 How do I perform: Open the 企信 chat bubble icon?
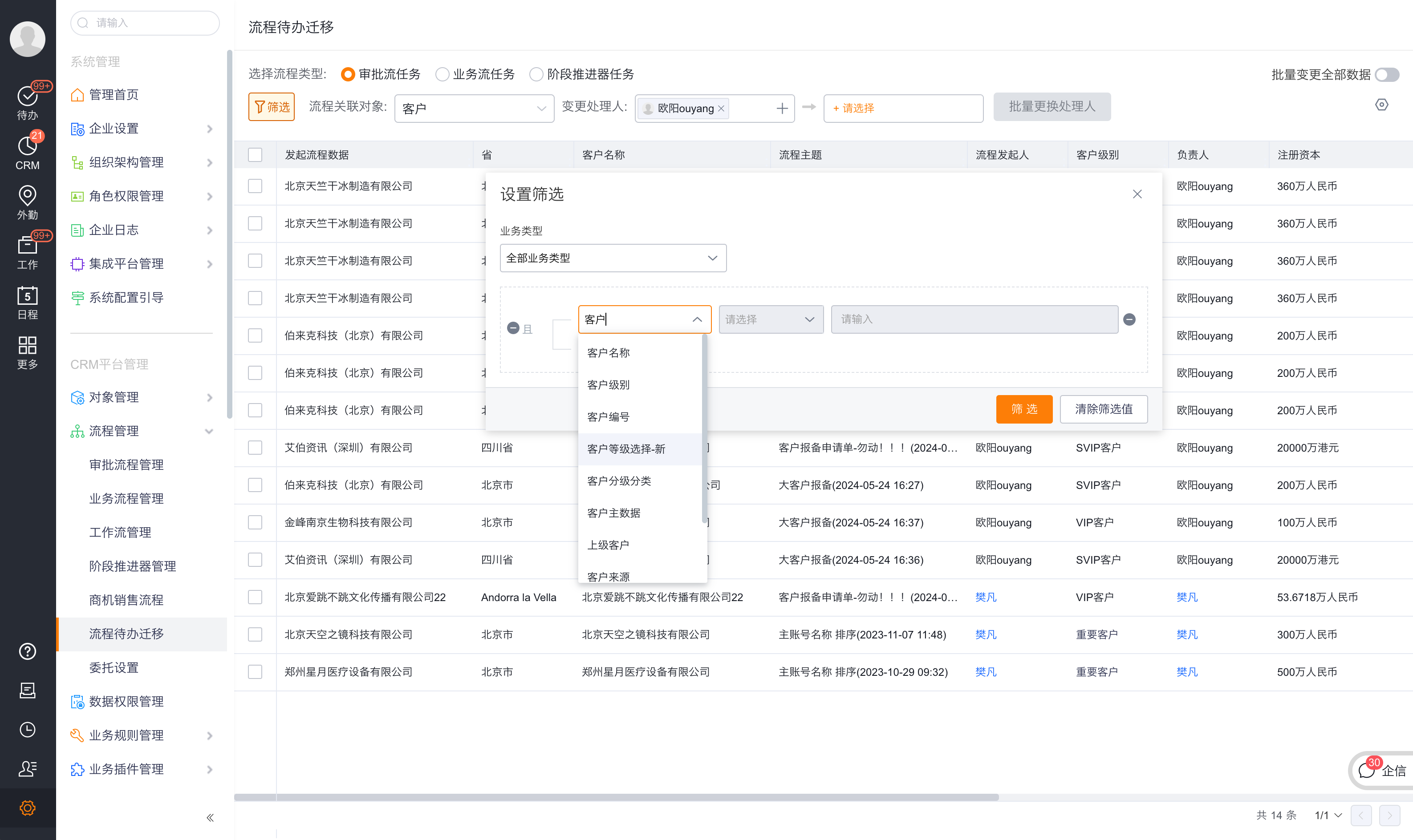pos(1366,770)
